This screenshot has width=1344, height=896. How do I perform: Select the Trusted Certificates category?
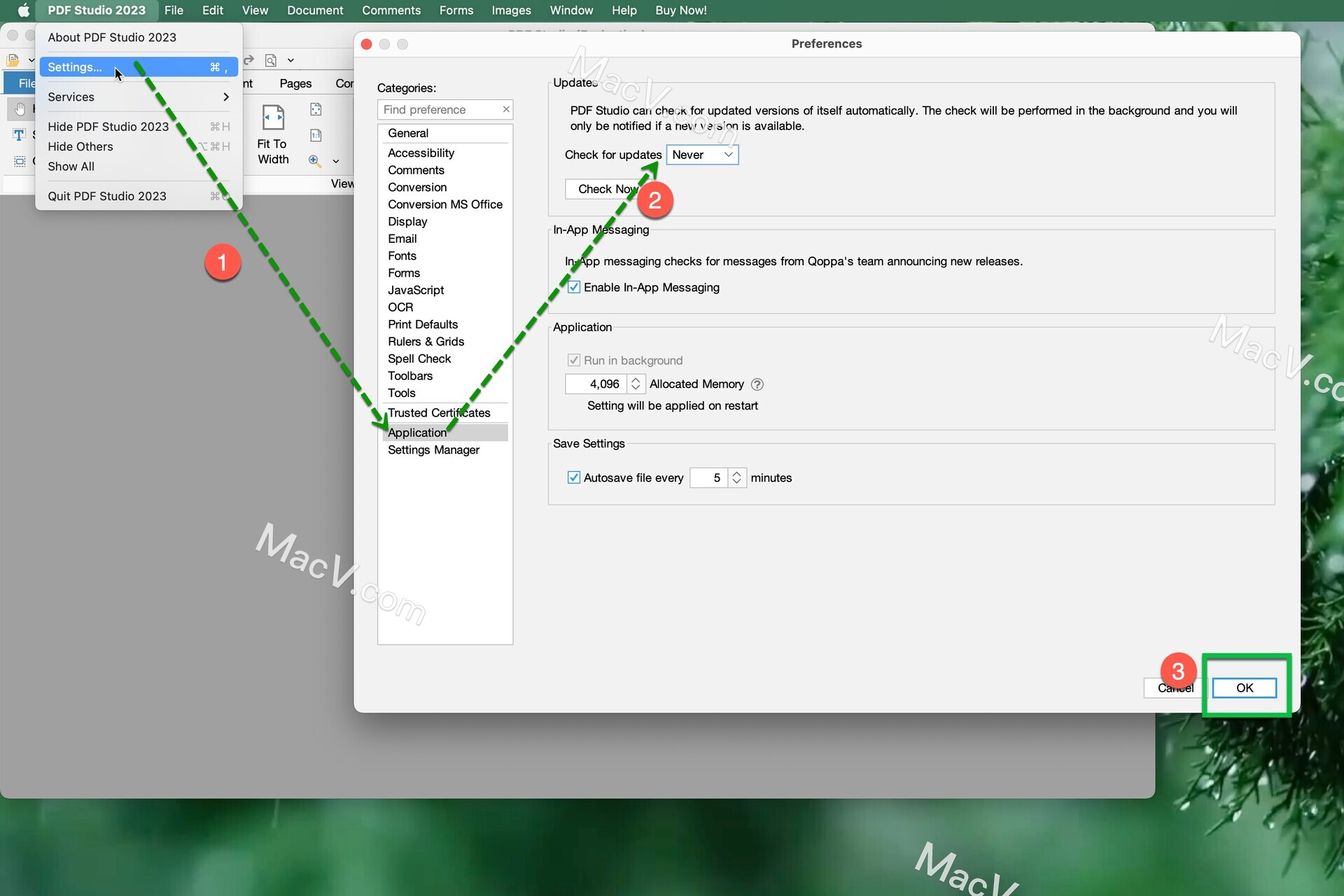tap(444, 413)
